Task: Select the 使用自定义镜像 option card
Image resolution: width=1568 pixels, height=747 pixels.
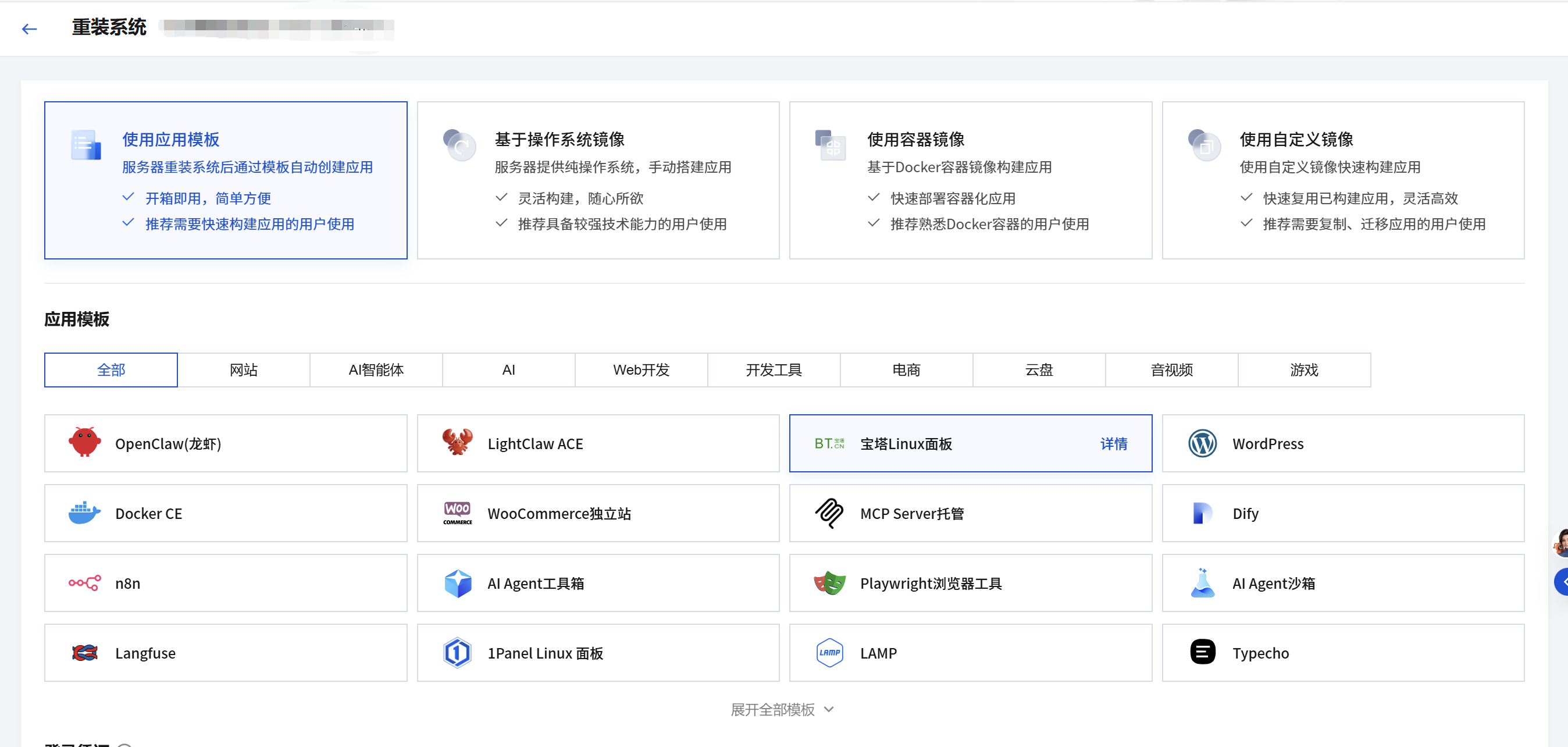Action: (x=1343, y=180)
